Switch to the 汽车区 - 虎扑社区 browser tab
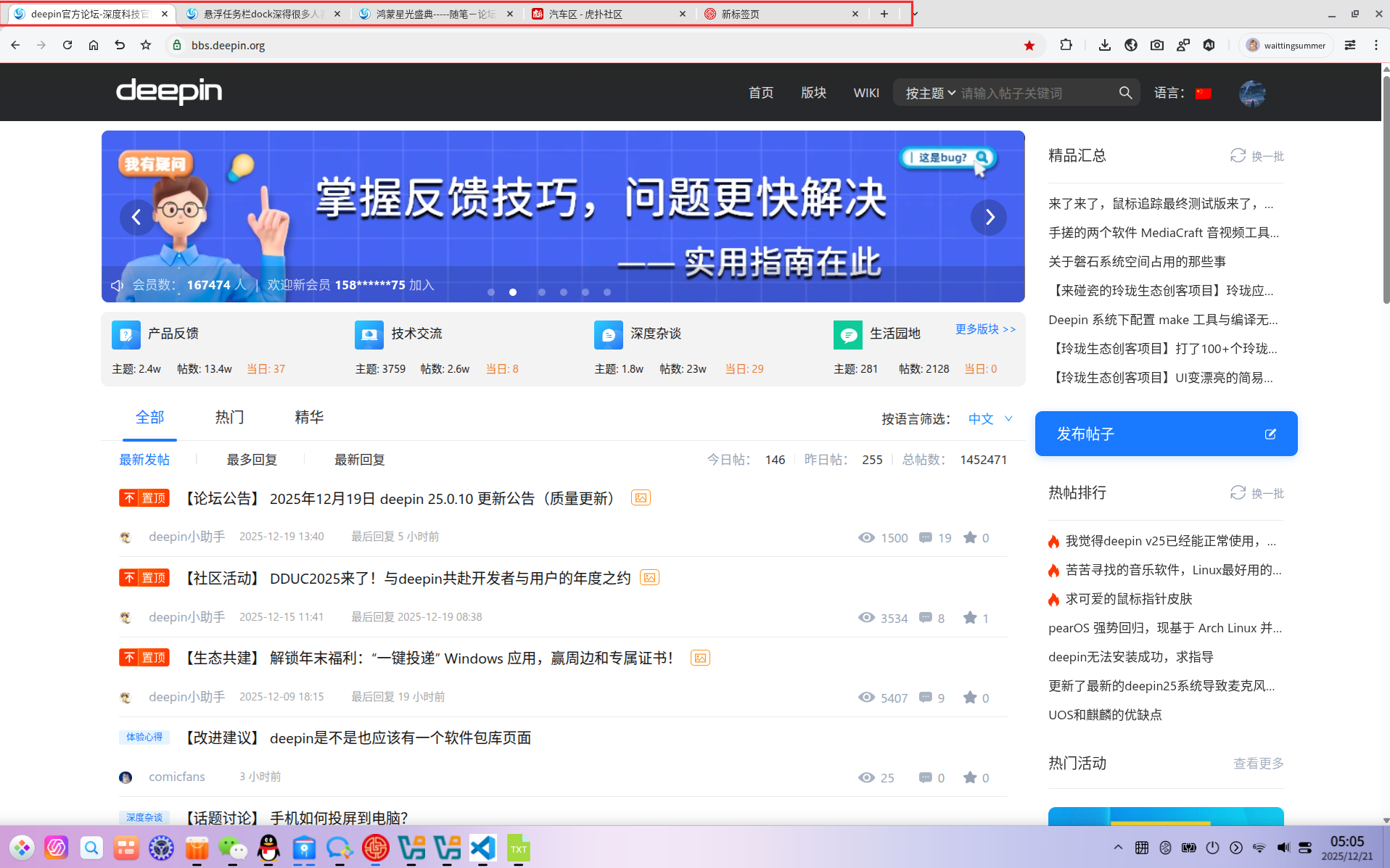The image size is (1390, 868). [608, 14]
